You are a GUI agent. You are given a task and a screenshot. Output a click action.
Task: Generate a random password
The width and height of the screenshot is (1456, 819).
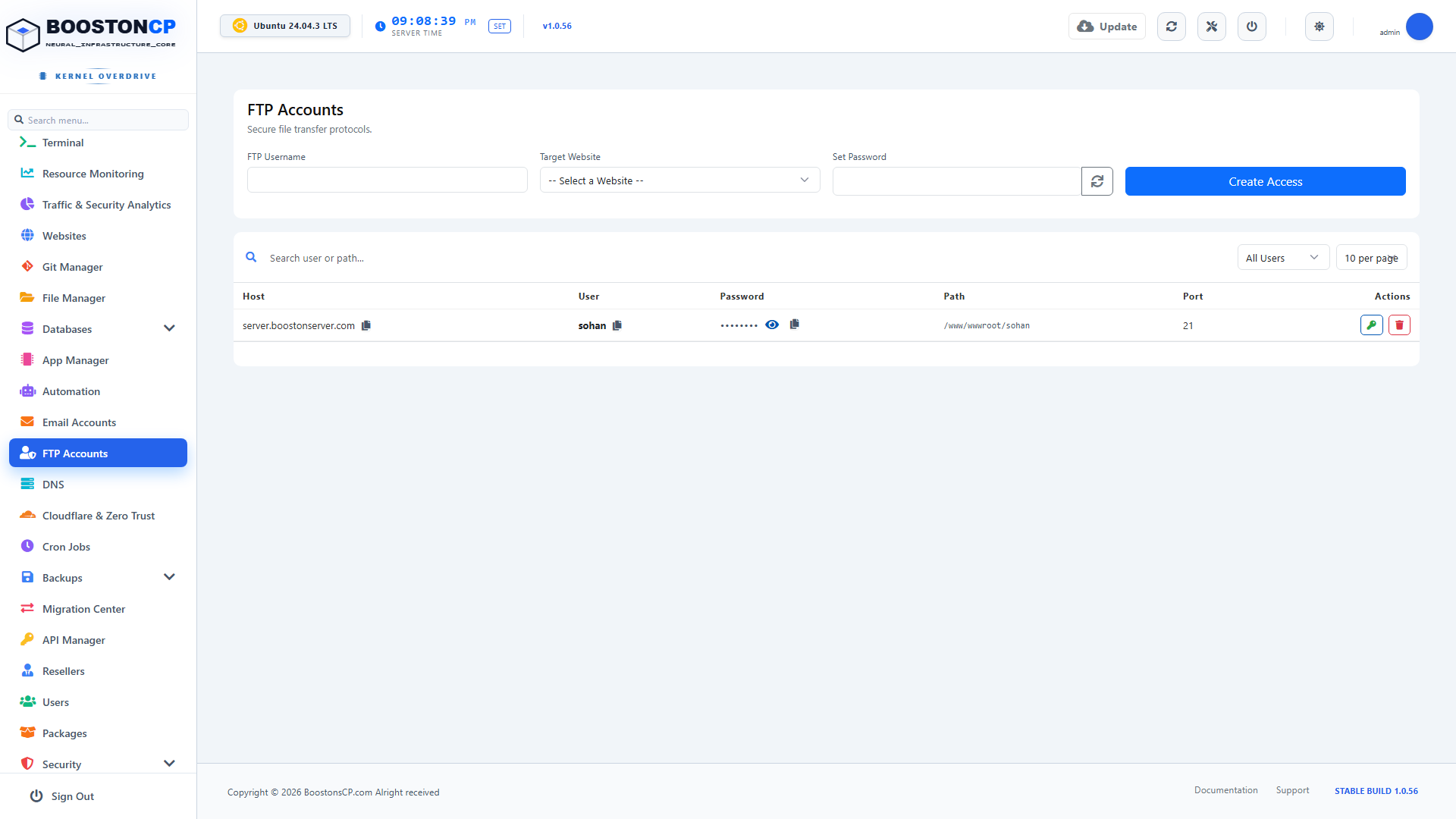click(1097, 181)
